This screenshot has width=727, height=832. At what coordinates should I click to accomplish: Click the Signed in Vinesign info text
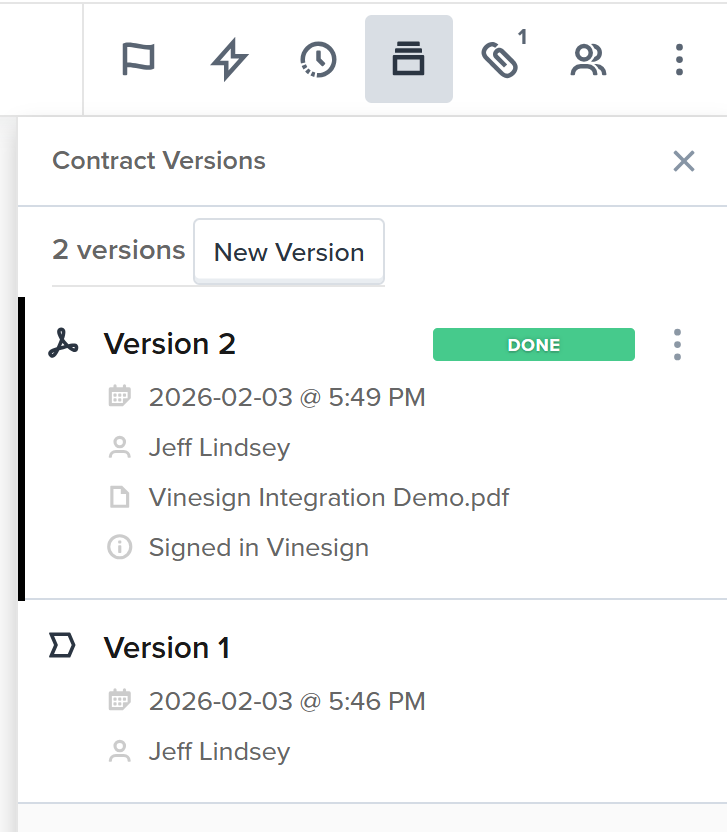258,547
